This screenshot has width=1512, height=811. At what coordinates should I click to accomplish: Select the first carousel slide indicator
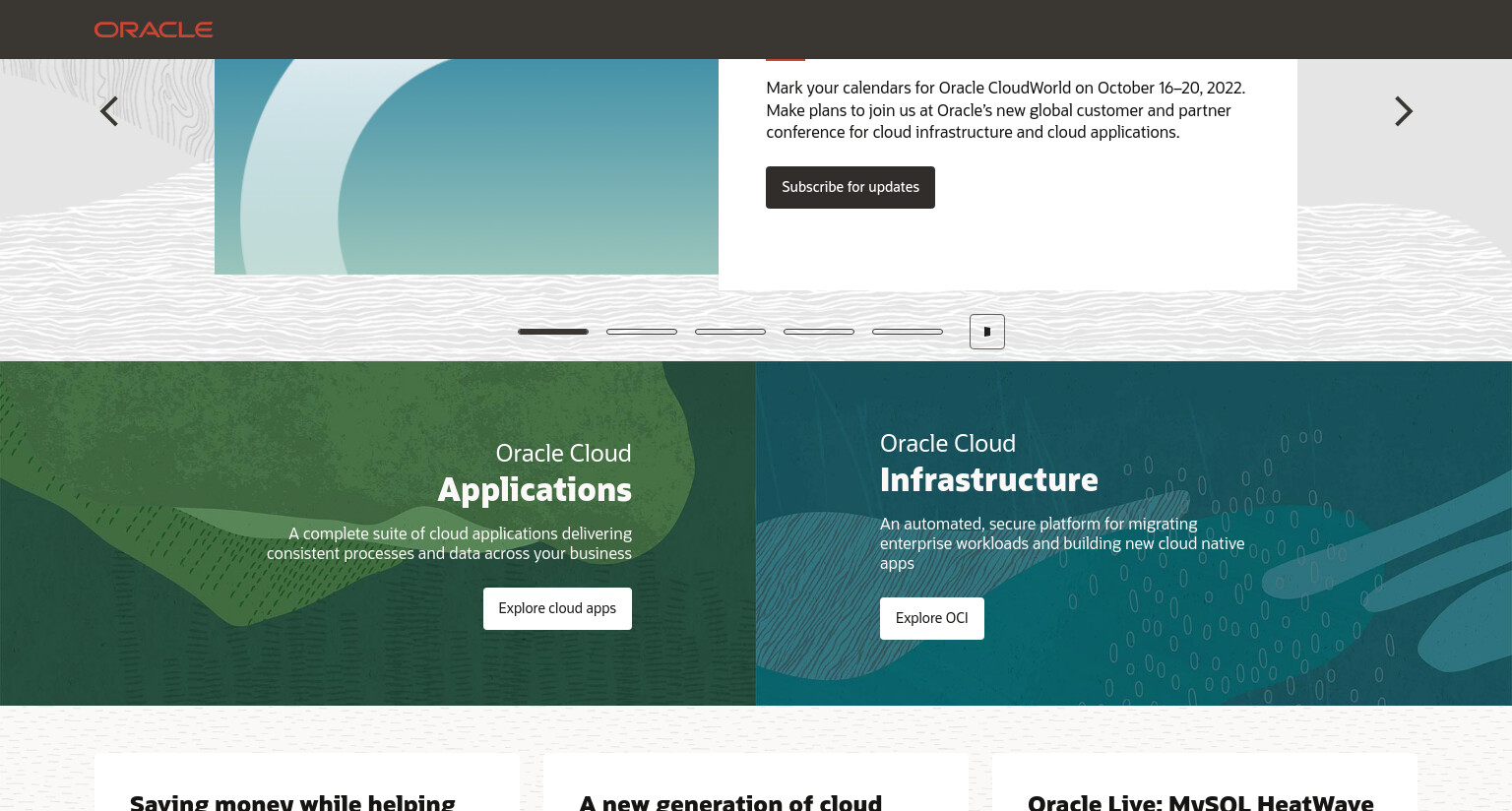(x=553, y=332)
